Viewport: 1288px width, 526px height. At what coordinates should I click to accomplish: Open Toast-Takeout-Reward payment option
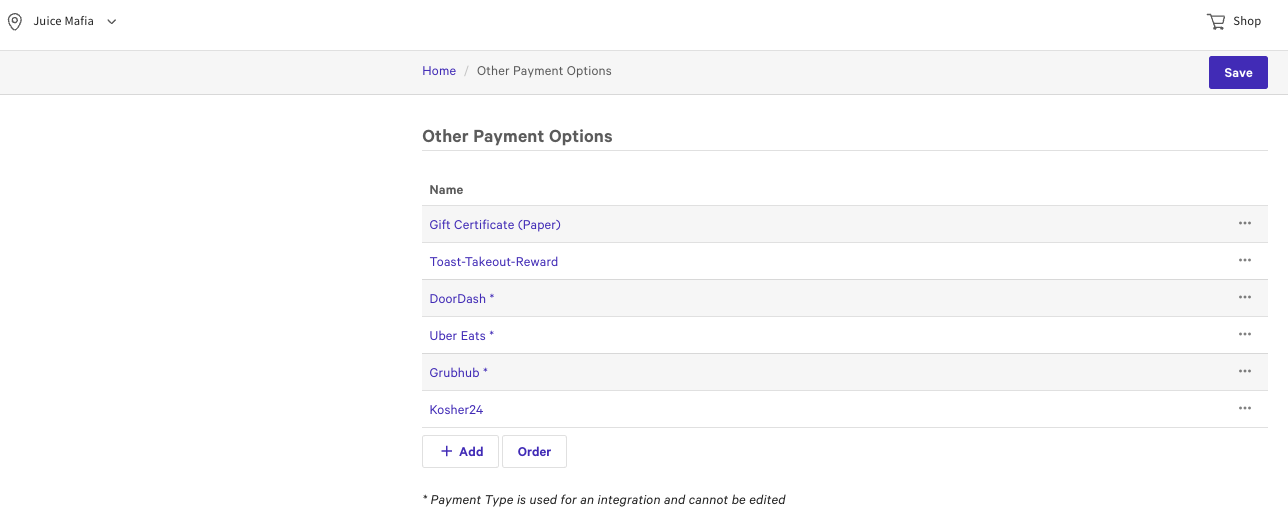pyautogui.click(x=493, y=262)
